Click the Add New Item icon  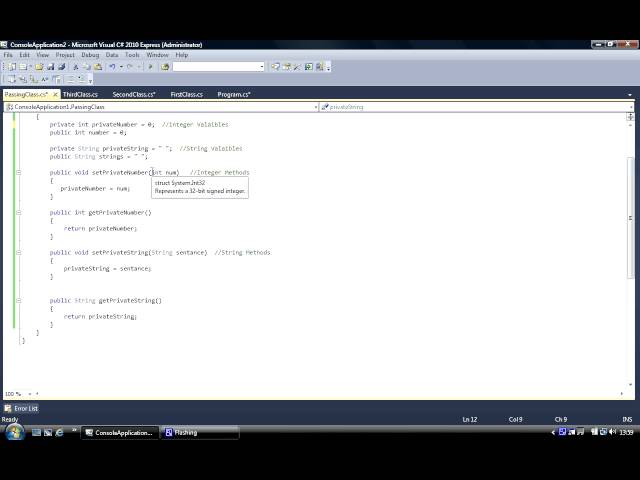(23, 67)
